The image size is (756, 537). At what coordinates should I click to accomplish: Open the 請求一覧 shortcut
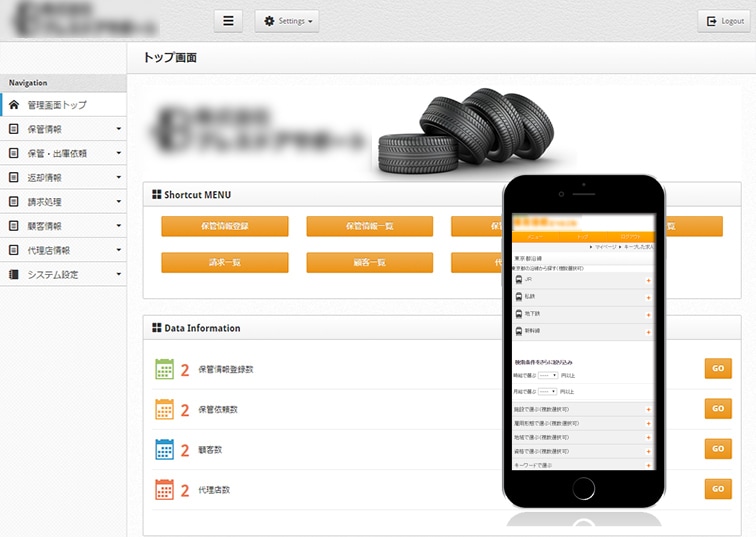pos(225,263)
